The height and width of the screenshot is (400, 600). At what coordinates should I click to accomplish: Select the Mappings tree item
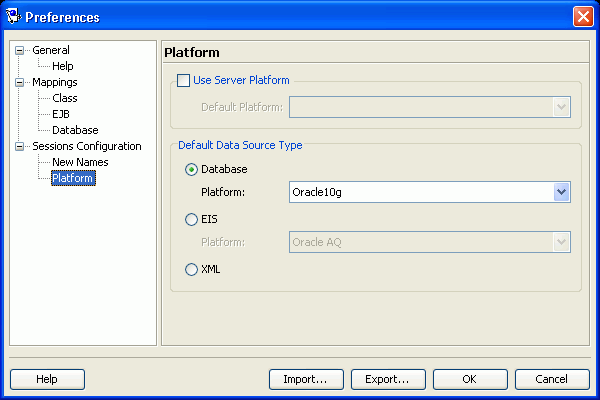coord(55,82)
